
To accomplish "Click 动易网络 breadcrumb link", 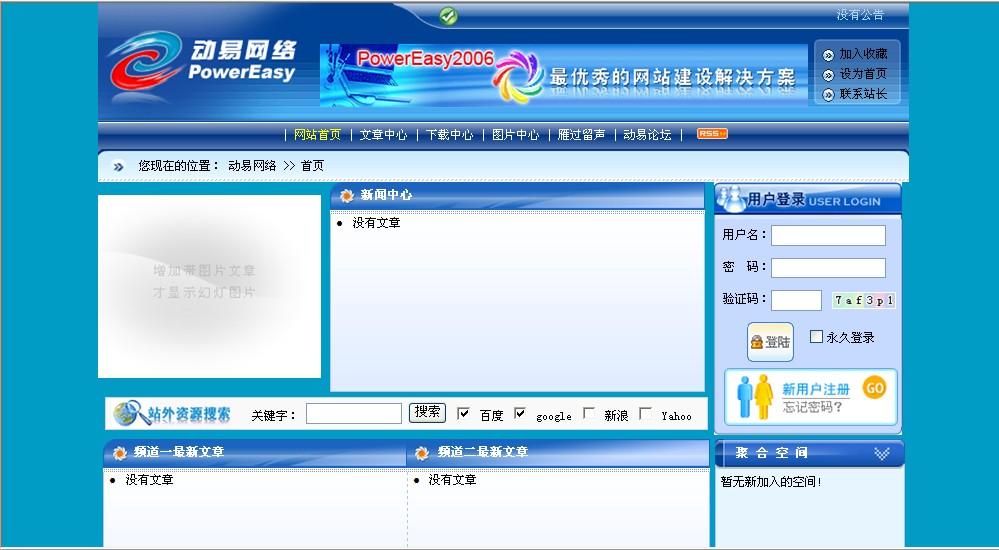I will point(252,166).
